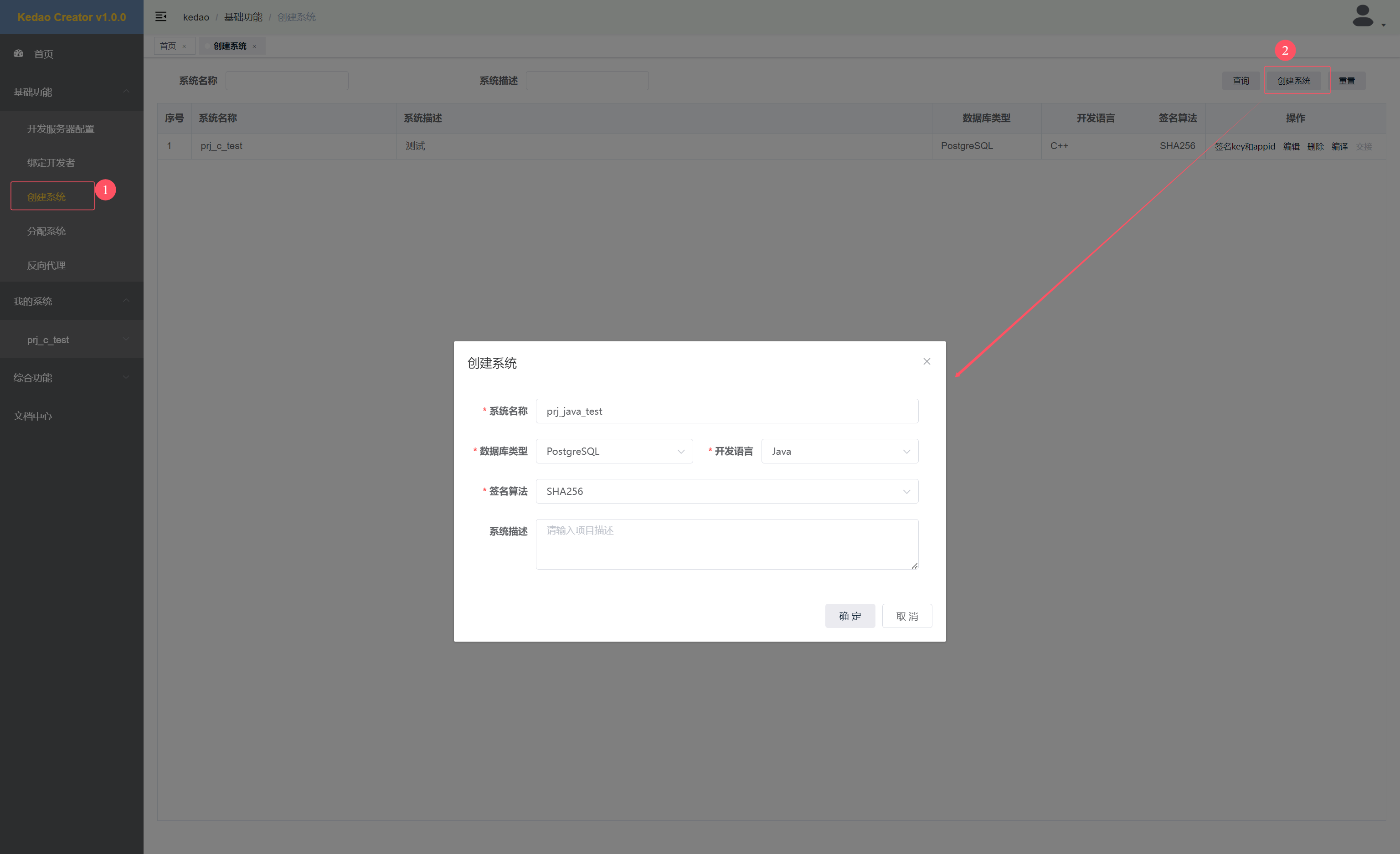Close the 首页 tab with its x
1400x854 pixels.
point(184,46)
